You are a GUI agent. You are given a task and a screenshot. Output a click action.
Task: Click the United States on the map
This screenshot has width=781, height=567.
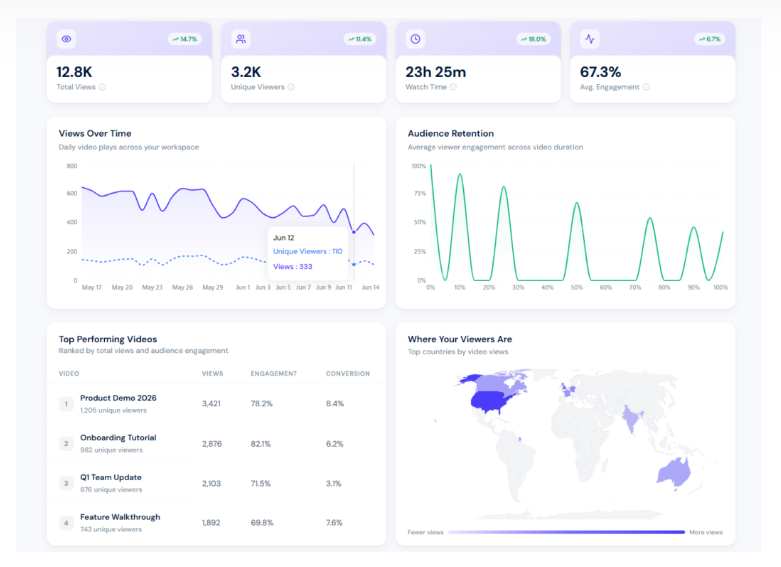(490, 400)
